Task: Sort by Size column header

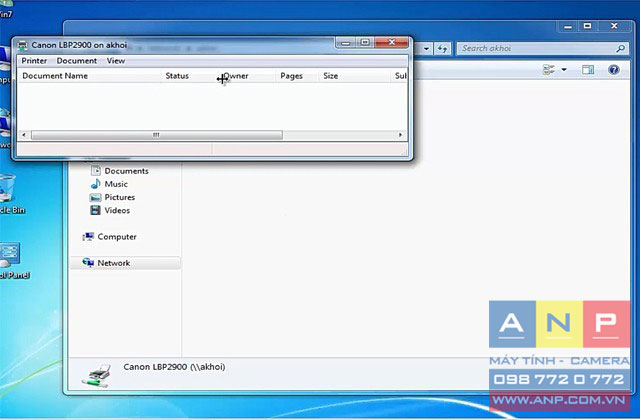Action: pos(331,76)
